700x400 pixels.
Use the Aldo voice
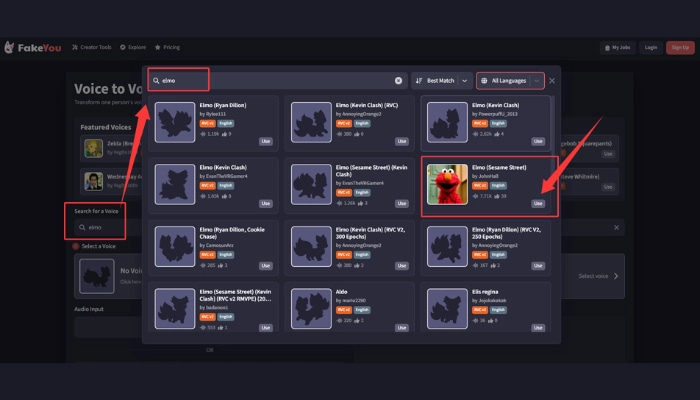point(402,327)
